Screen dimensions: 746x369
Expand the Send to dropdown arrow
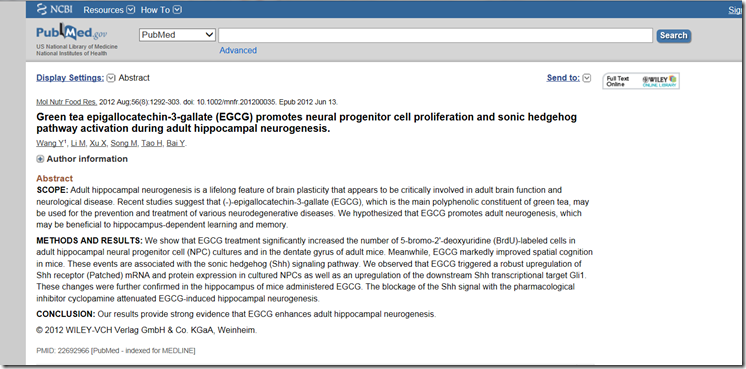point(587,78)
